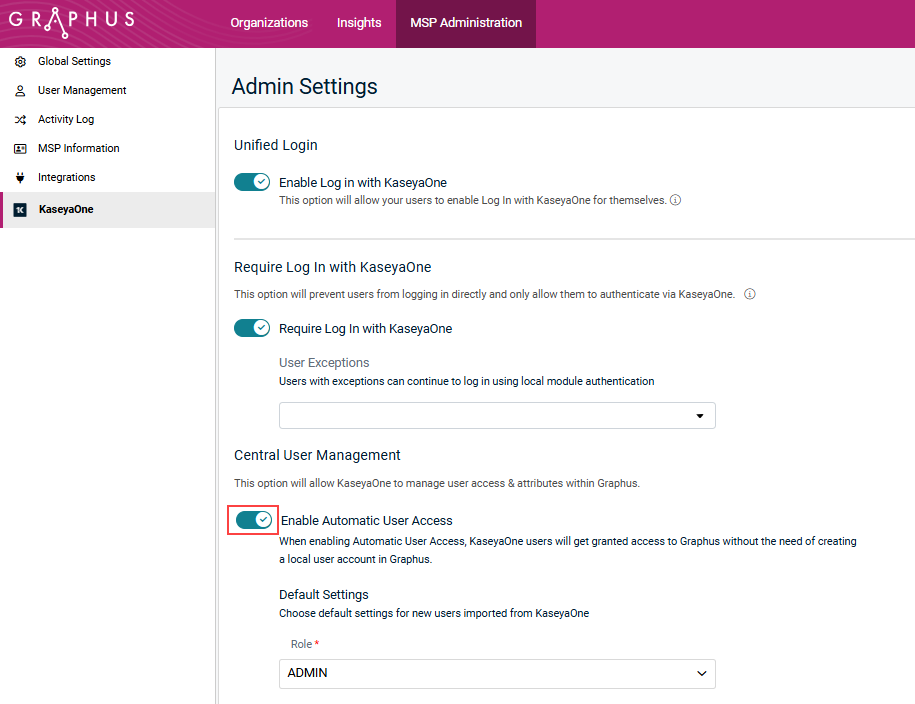Click the Activity Log shuffle icon
This screenshot has width=915, height=704.
[20, 120]
